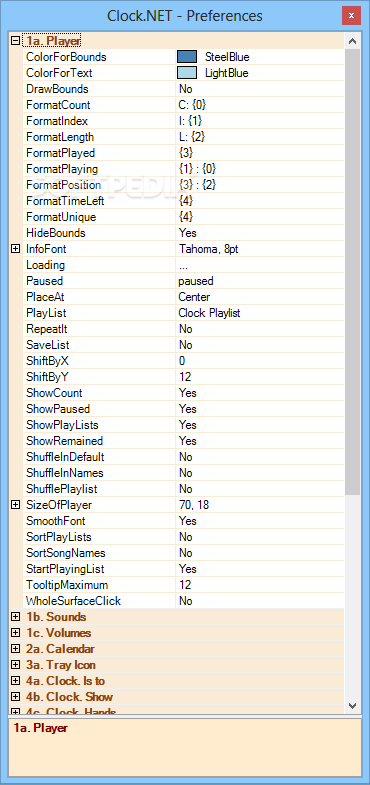Select the ShowRemained property name

pos(65,442)
